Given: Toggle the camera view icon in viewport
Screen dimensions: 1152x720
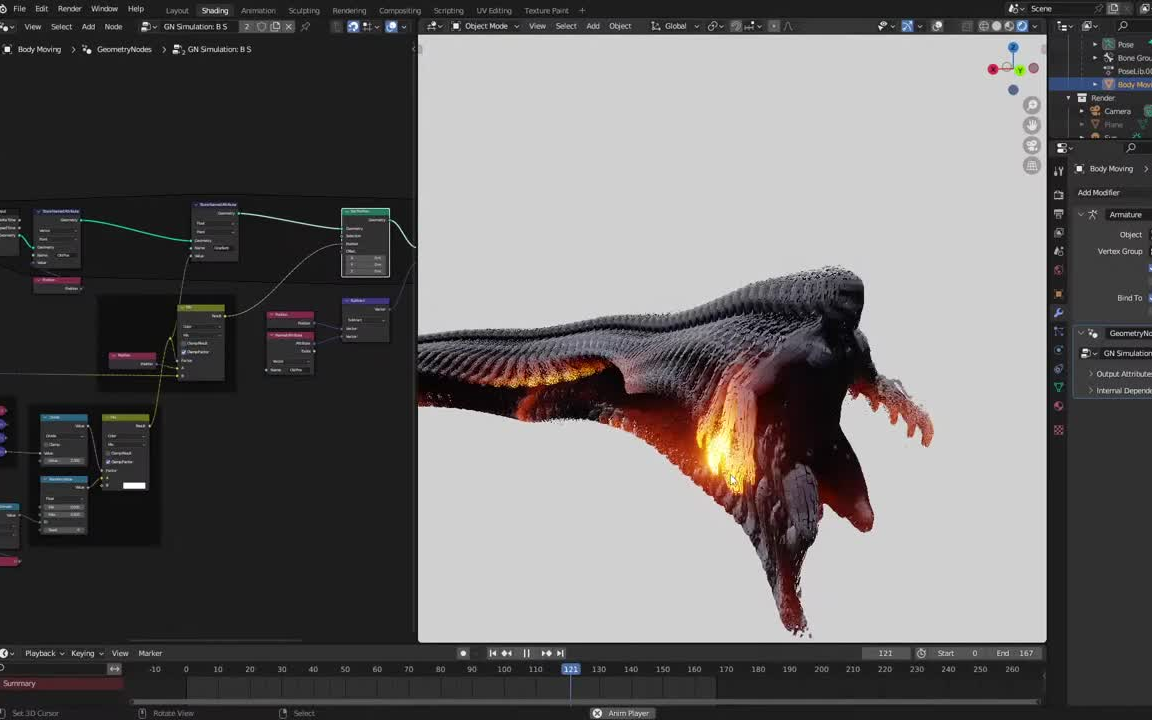Looking at the screenshot, I should click(x=1031, y=144).
